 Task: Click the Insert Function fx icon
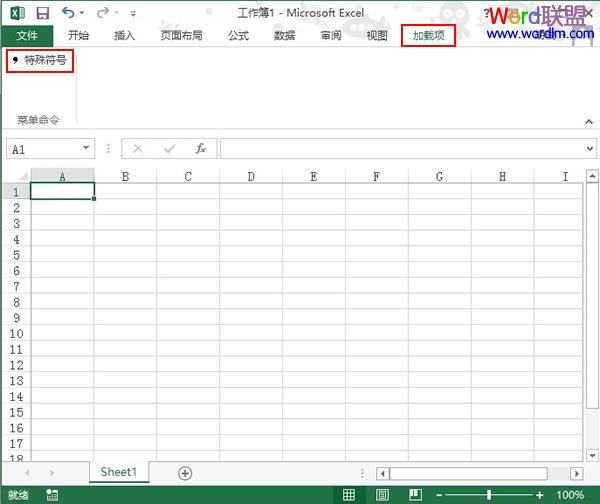[x=200, y=148]
